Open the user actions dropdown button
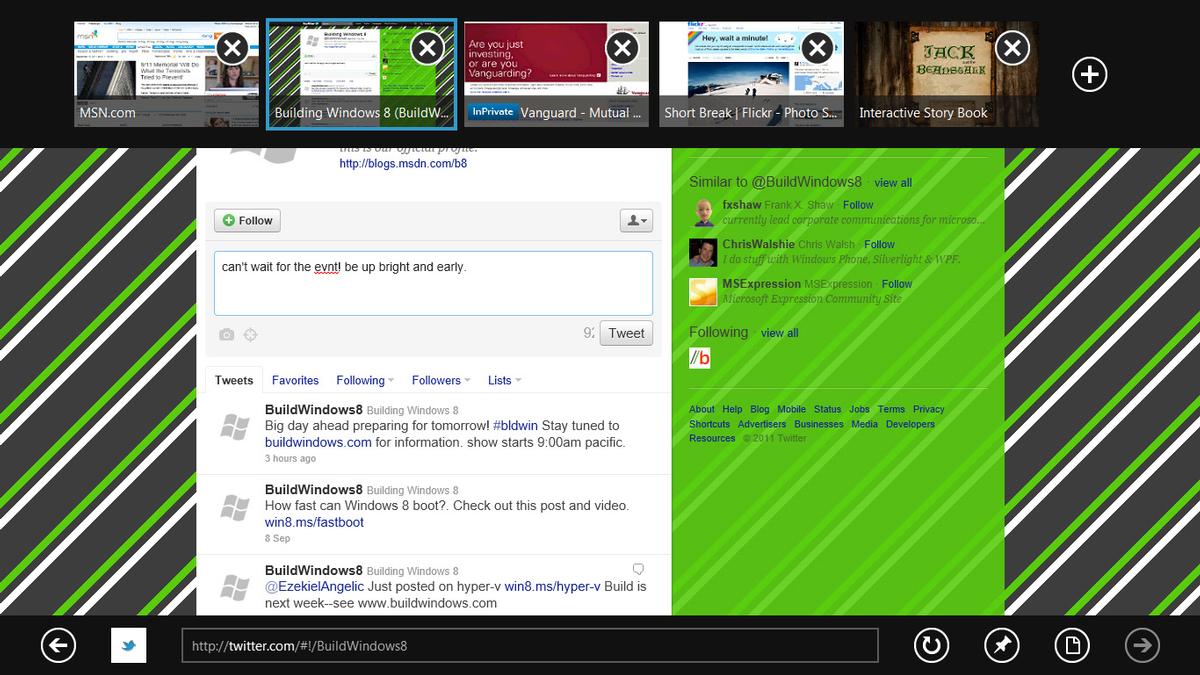This screenshot has width=1200, height=675. pos(636,220)
